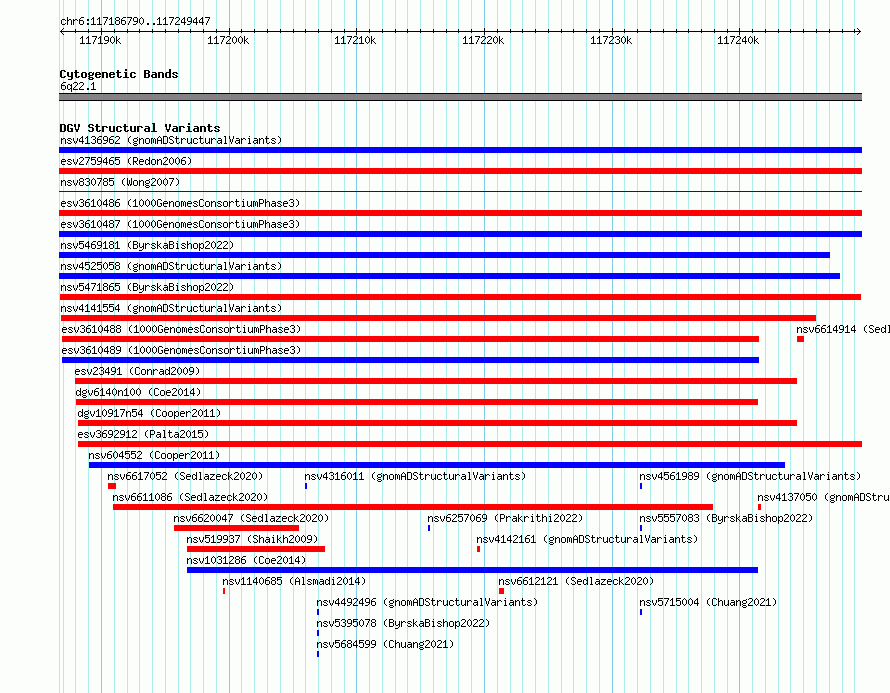890x693 pixels.
Task: Select the red bar under nsv6620047
Action: [236, 528]
